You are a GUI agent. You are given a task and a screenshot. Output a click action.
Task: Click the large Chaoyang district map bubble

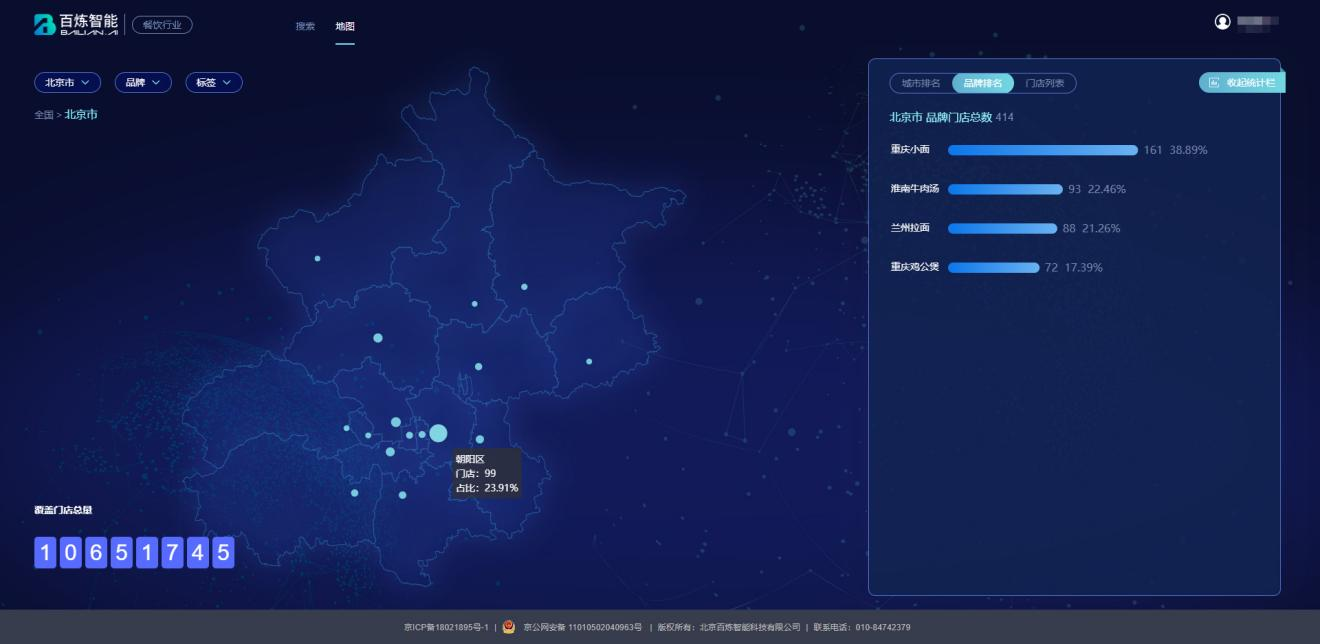pyautogui.click(x=438, y=433)
